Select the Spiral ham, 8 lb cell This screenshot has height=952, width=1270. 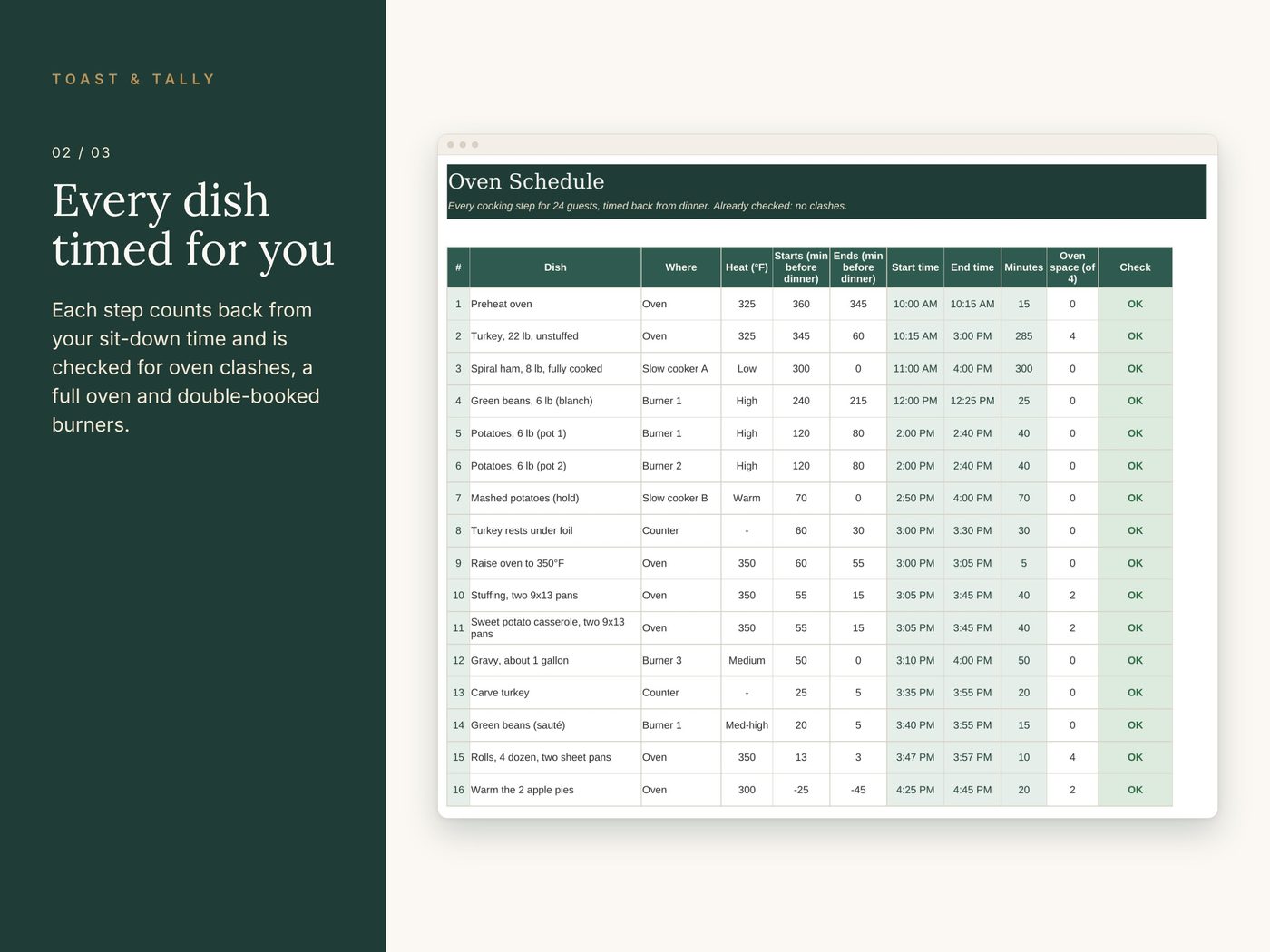coord(555,369)
